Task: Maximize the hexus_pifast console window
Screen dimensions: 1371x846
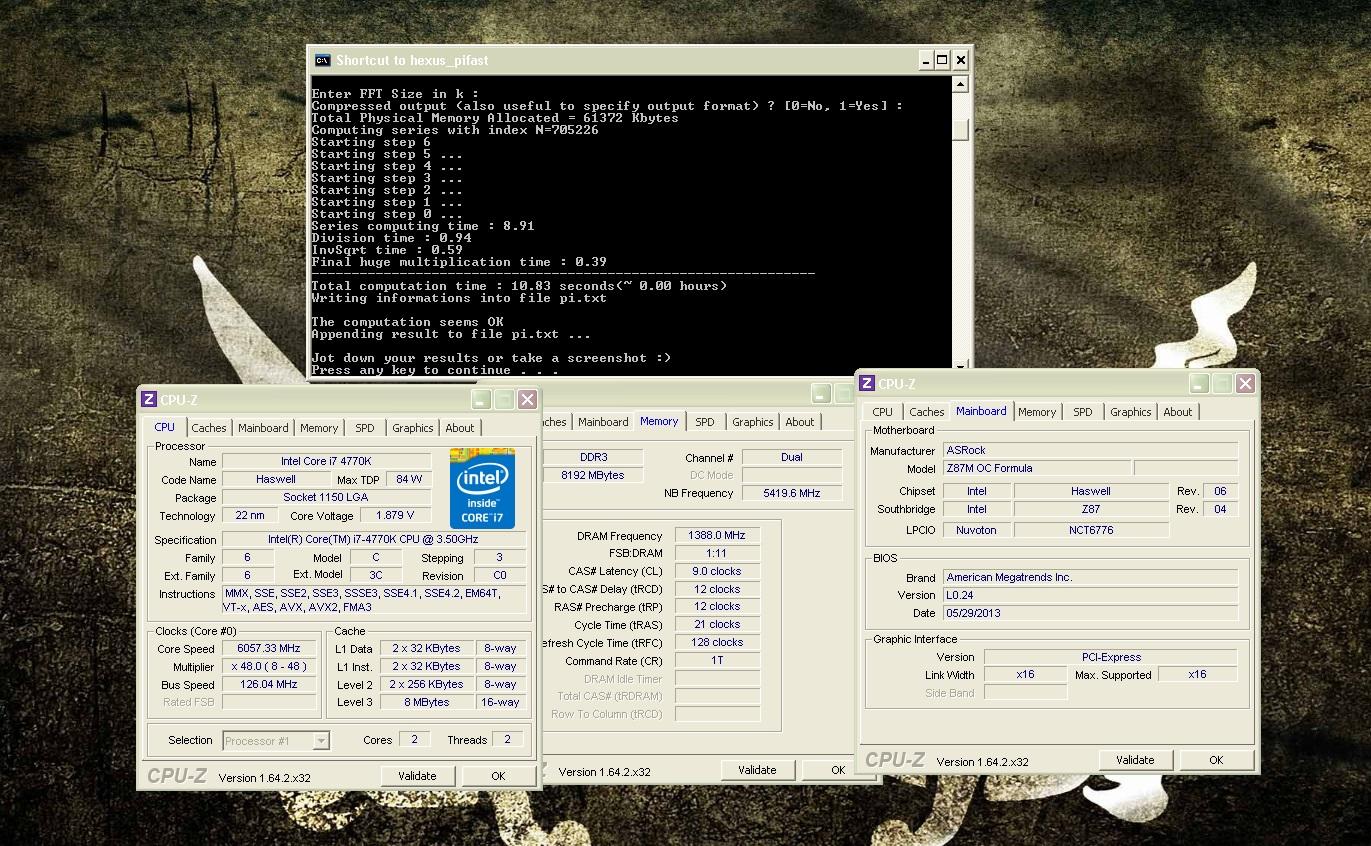Action: click(942, 60)
